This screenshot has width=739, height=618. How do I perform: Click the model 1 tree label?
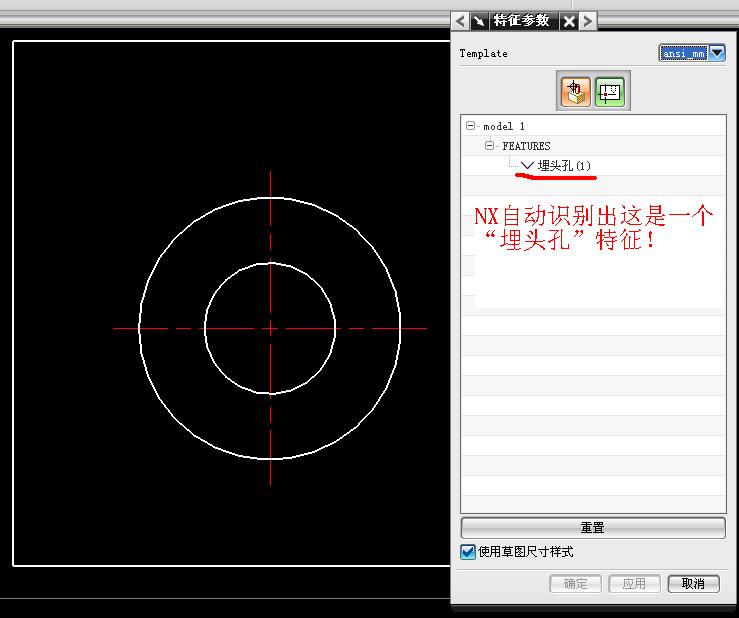coord(504,126)
